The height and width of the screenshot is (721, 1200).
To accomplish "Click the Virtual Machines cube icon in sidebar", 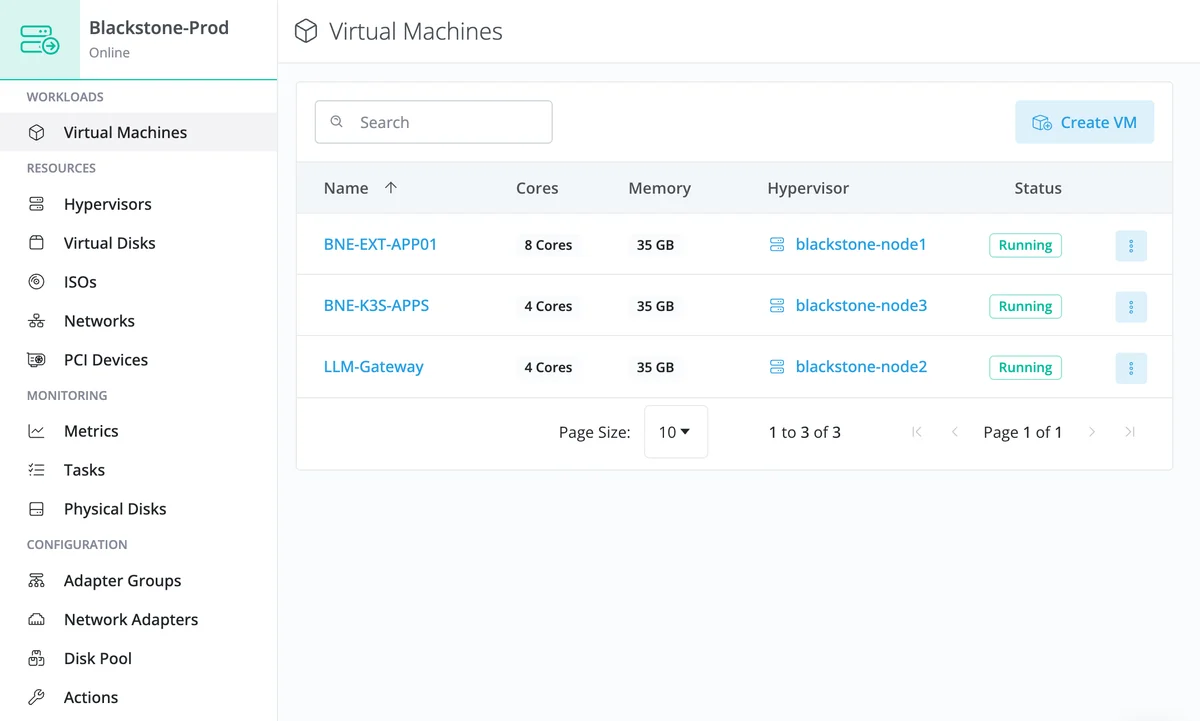I will point(36,132).
